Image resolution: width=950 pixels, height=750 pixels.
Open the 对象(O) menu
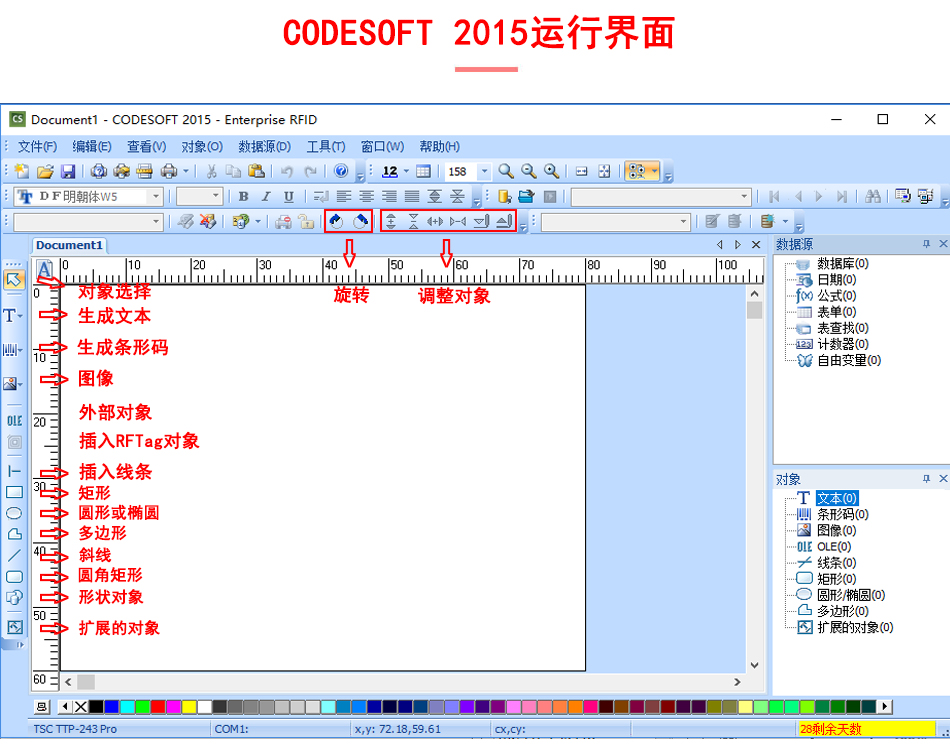202,147
